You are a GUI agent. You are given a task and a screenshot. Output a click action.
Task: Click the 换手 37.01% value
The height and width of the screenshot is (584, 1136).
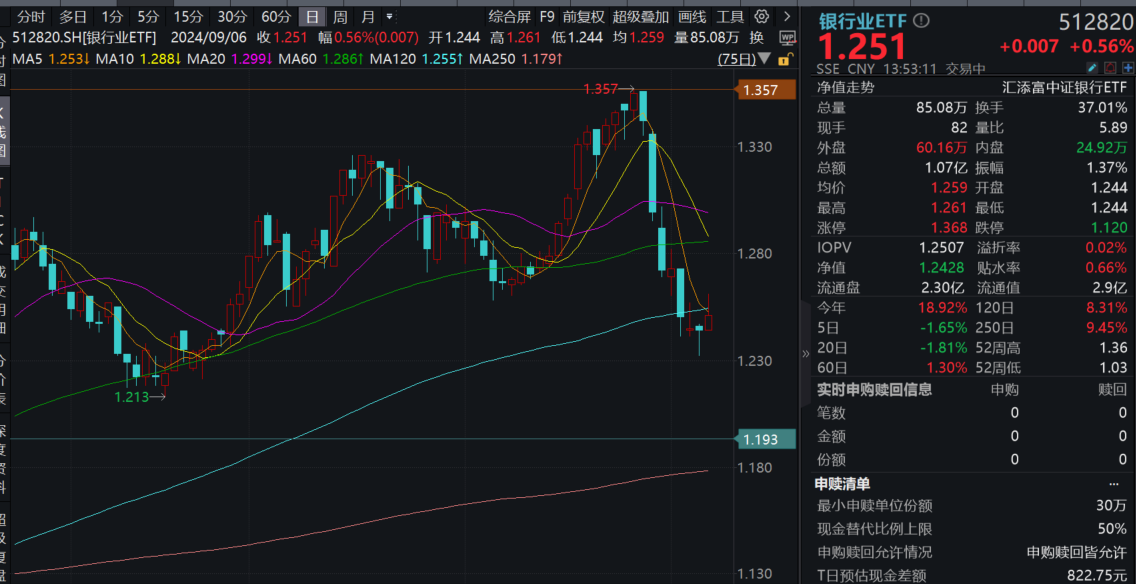[1103, 108]
